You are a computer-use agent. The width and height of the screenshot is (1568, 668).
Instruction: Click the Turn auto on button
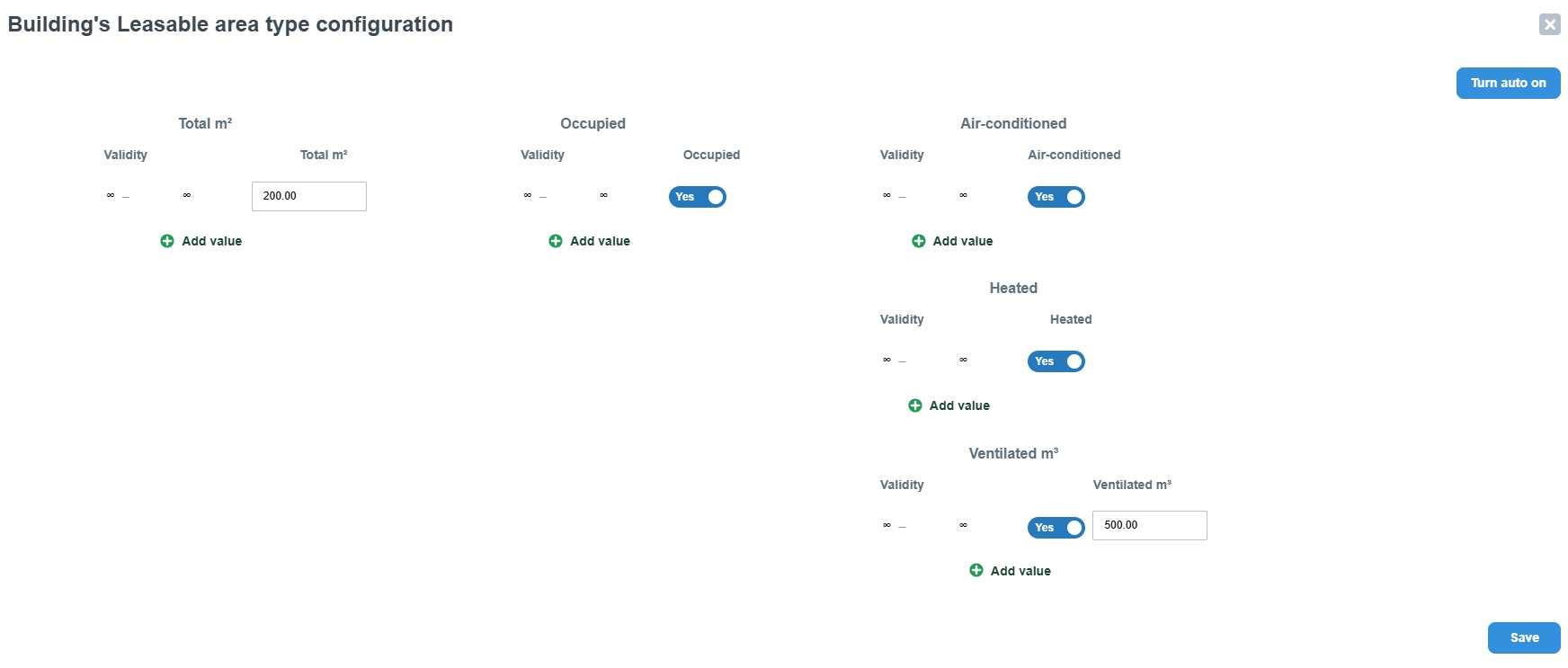[1509, 83]
